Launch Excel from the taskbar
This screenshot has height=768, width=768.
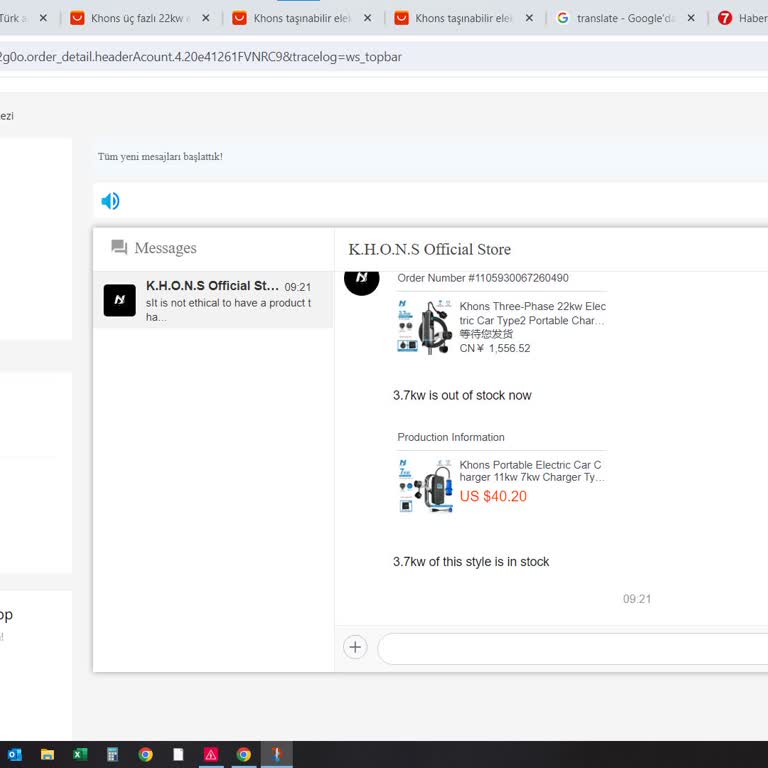[x=80, y=755]
